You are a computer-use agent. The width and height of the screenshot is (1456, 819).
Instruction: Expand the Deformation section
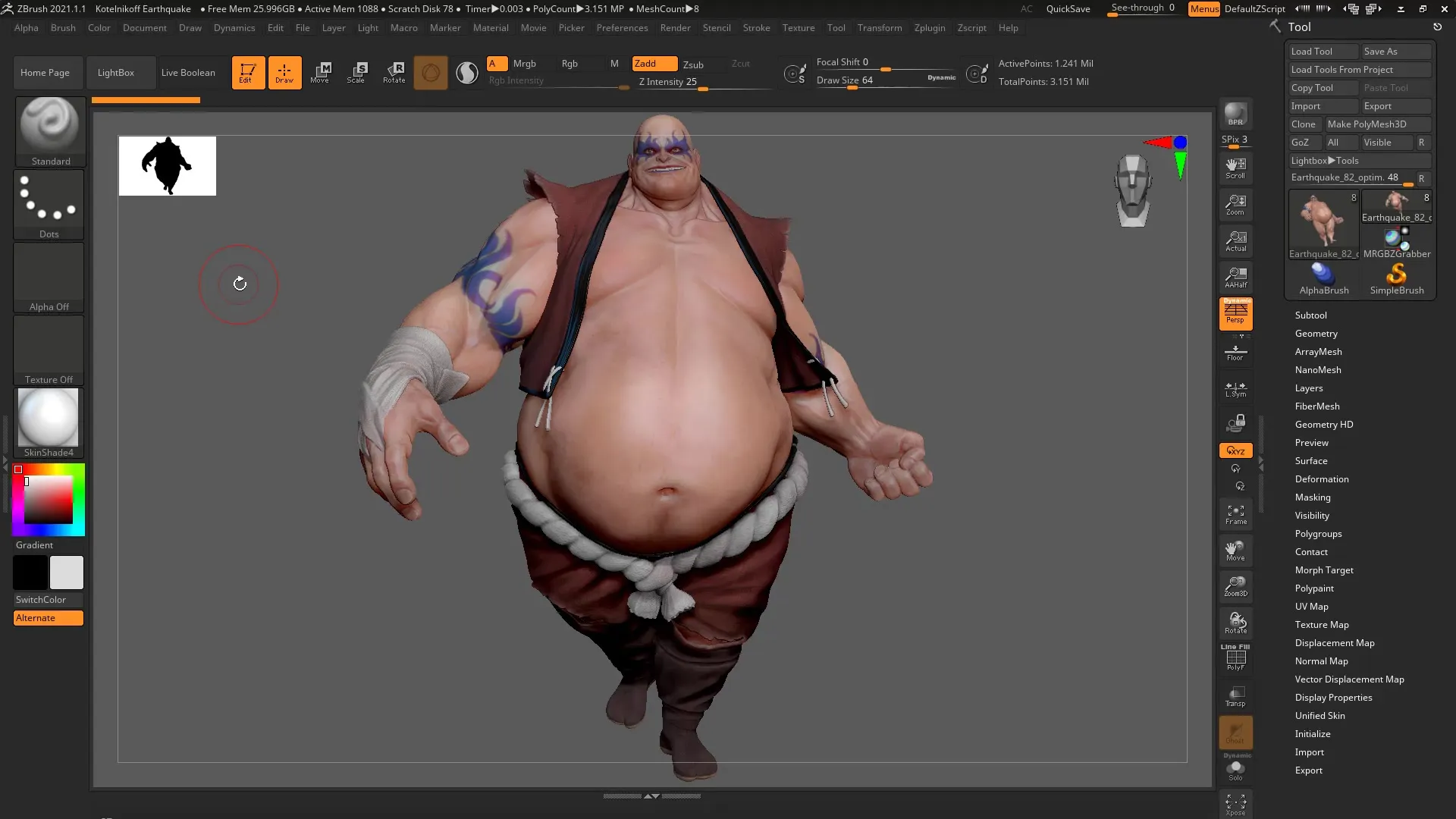pyautogui.click(x=1321, y=479)
